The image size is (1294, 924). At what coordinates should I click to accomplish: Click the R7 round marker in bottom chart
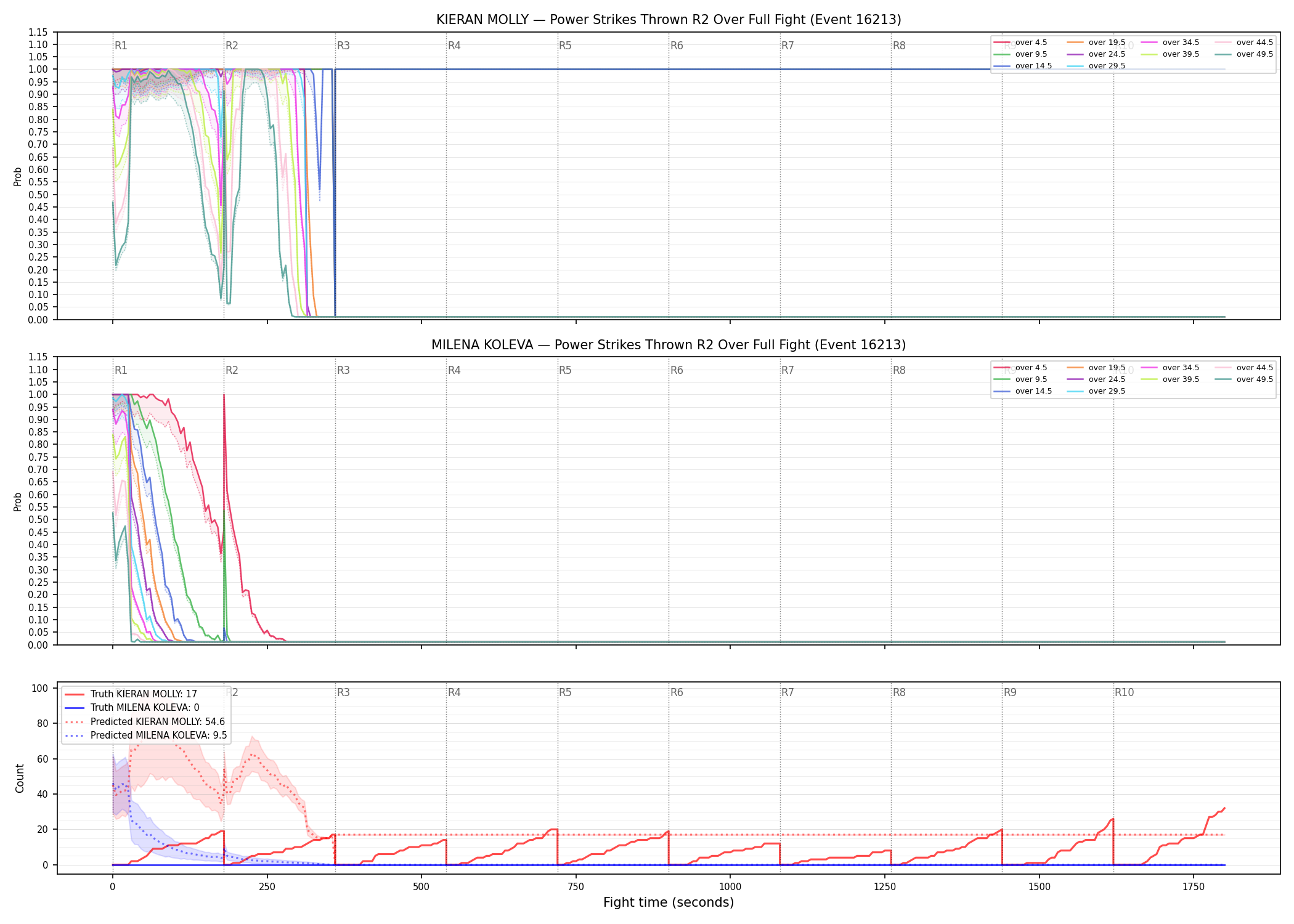[x=787, y=692]
